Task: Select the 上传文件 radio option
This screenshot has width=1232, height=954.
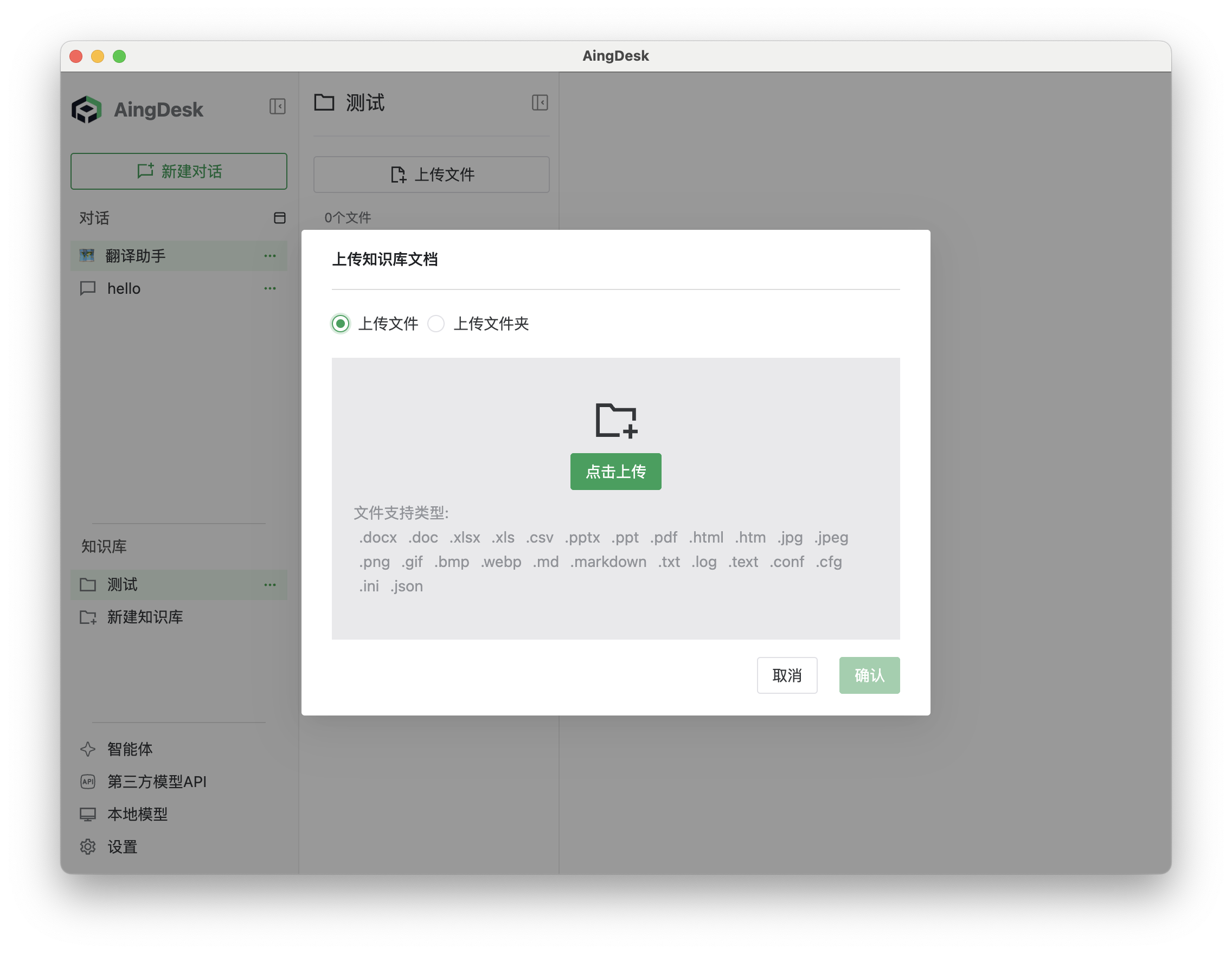Action: (x=341, y=324)
